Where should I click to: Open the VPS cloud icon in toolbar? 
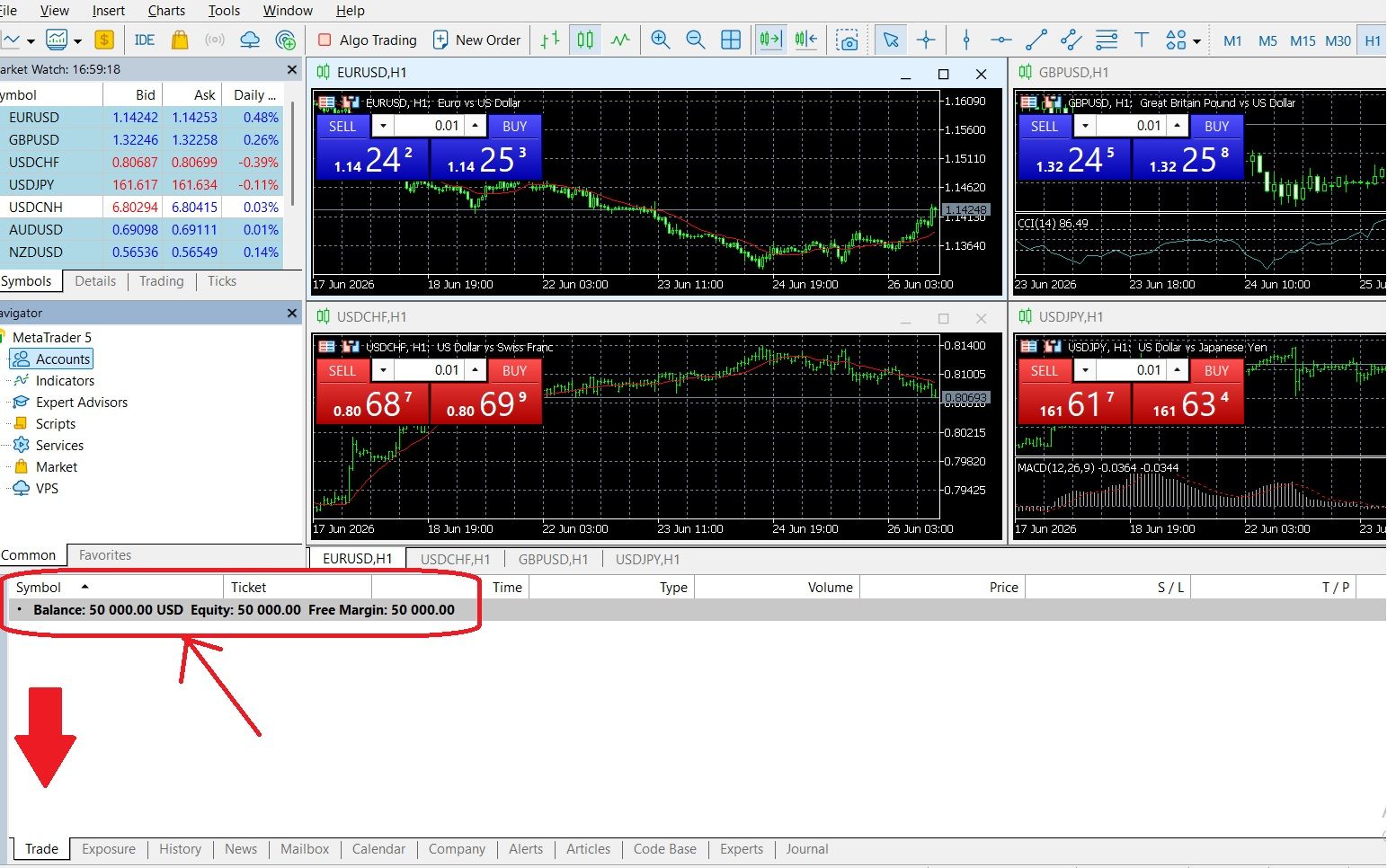tap(250, 40)
